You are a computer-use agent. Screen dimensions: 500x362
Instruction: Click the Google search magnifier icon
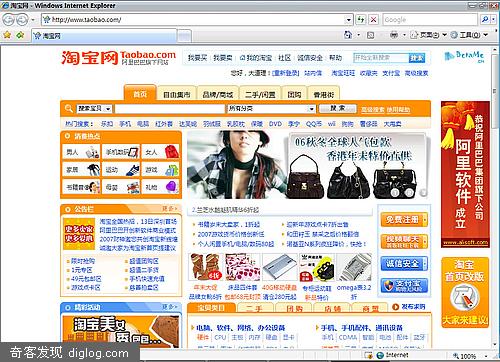pos(485,20)
